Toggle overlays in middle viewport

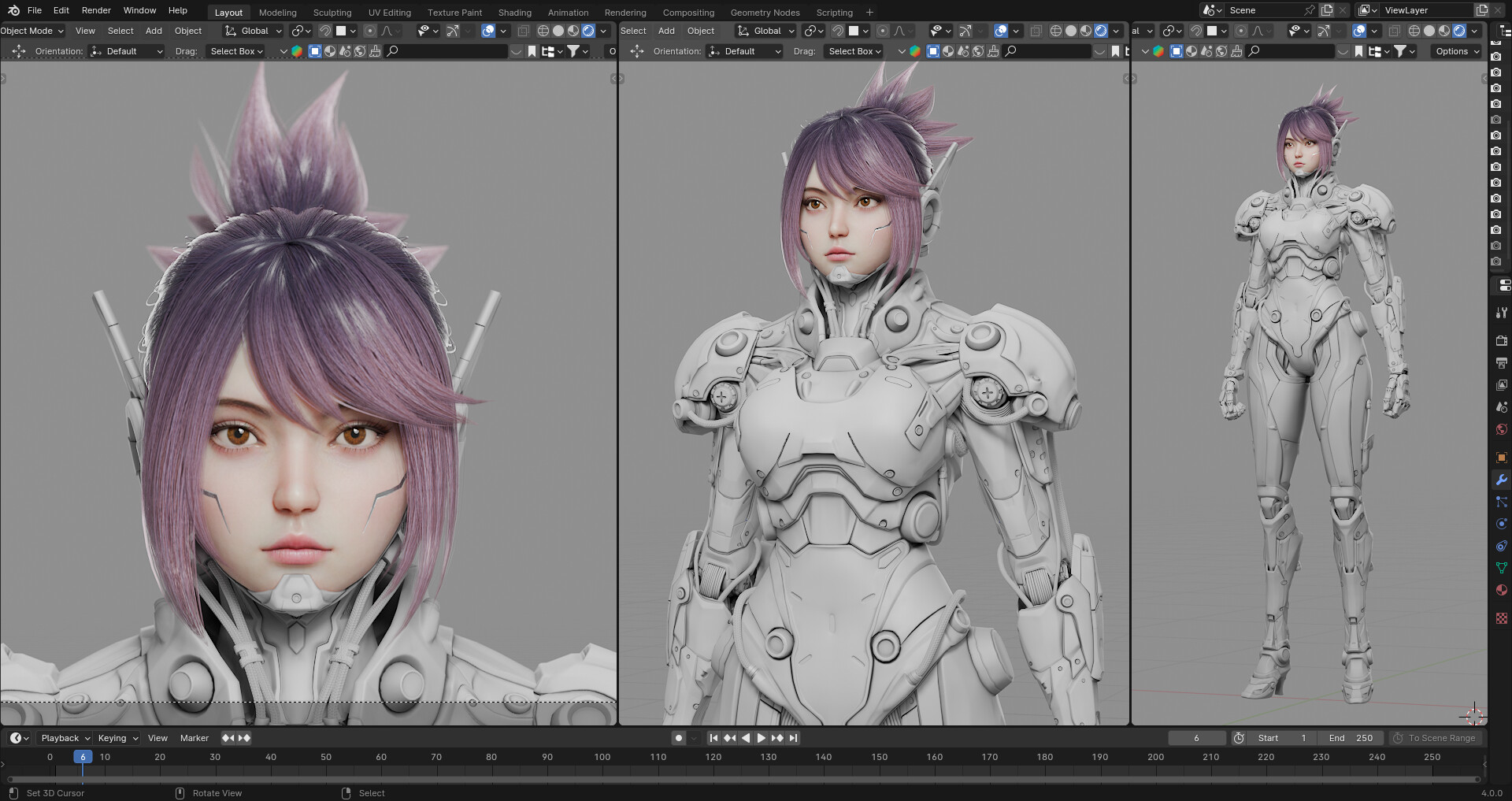pyautogui.click(x=1001, y=31)
